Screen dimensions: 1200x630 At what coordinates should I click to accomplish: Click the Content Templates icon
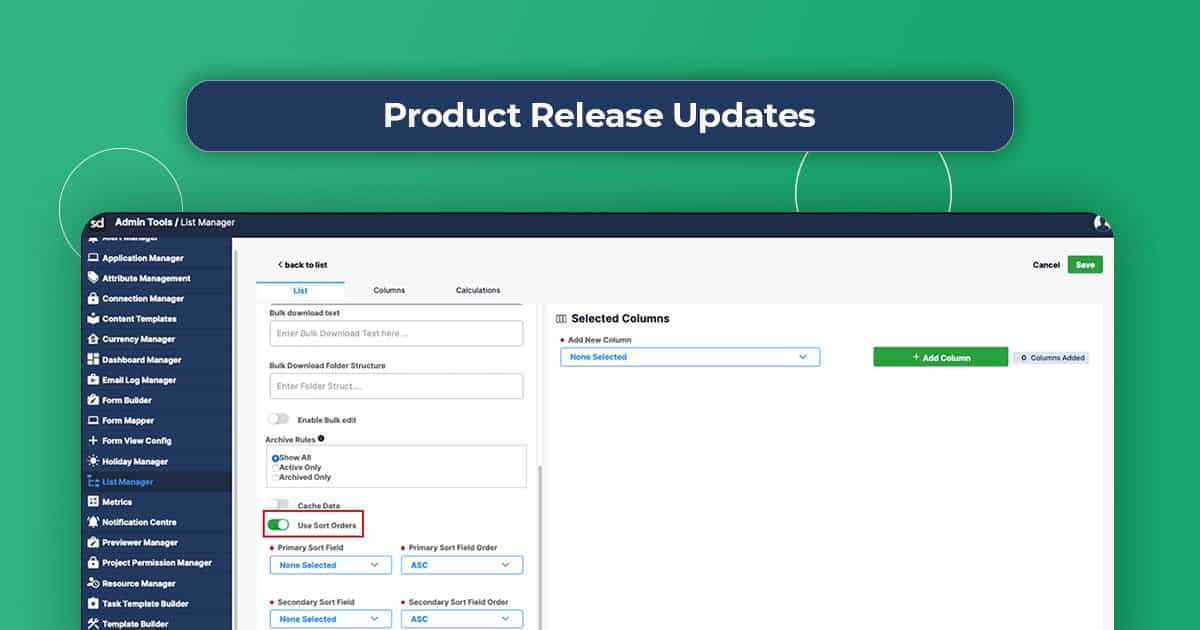(93, 319)
